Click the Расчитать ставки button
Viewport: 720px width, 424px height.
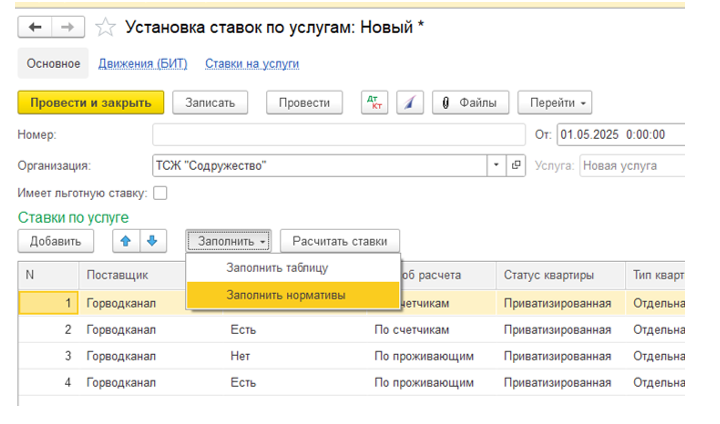340,241
